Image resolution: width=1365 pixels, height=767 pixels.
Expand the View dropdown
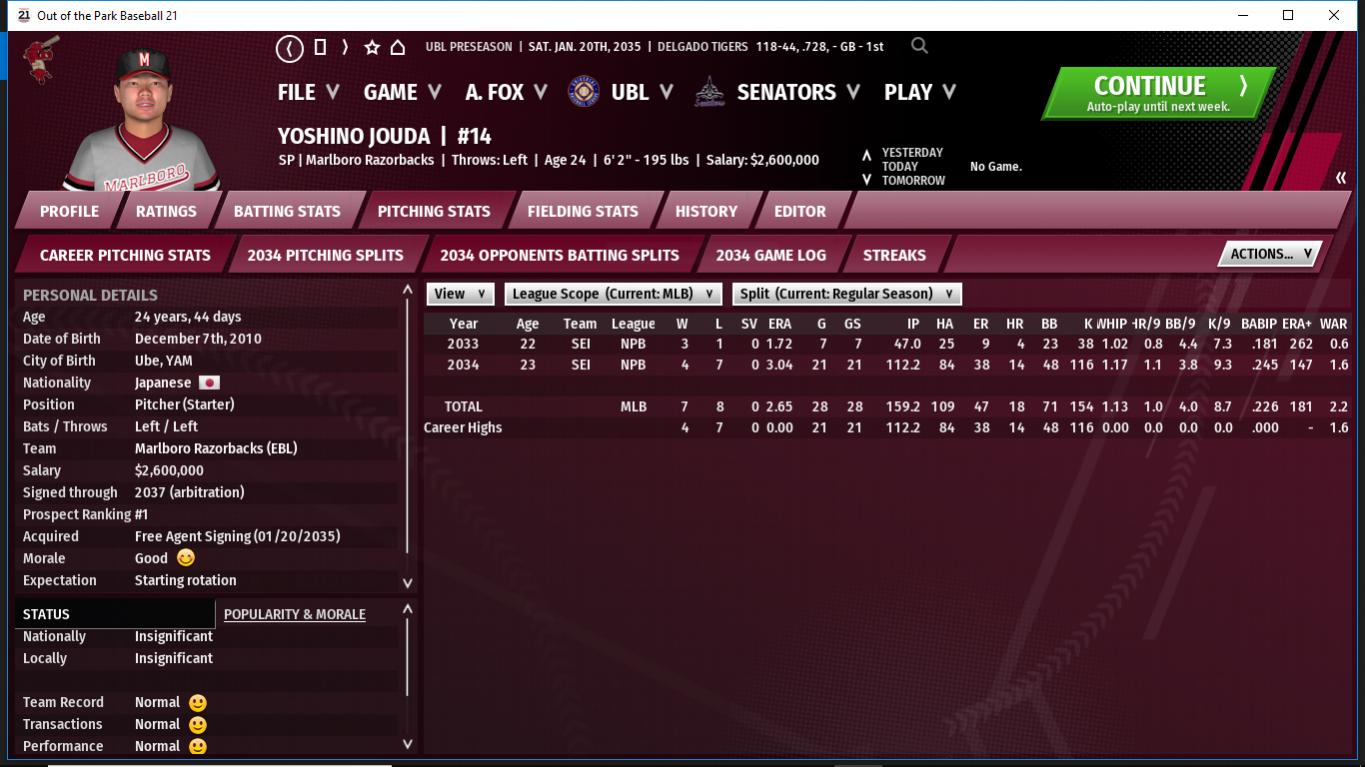[x=460, y=294]
